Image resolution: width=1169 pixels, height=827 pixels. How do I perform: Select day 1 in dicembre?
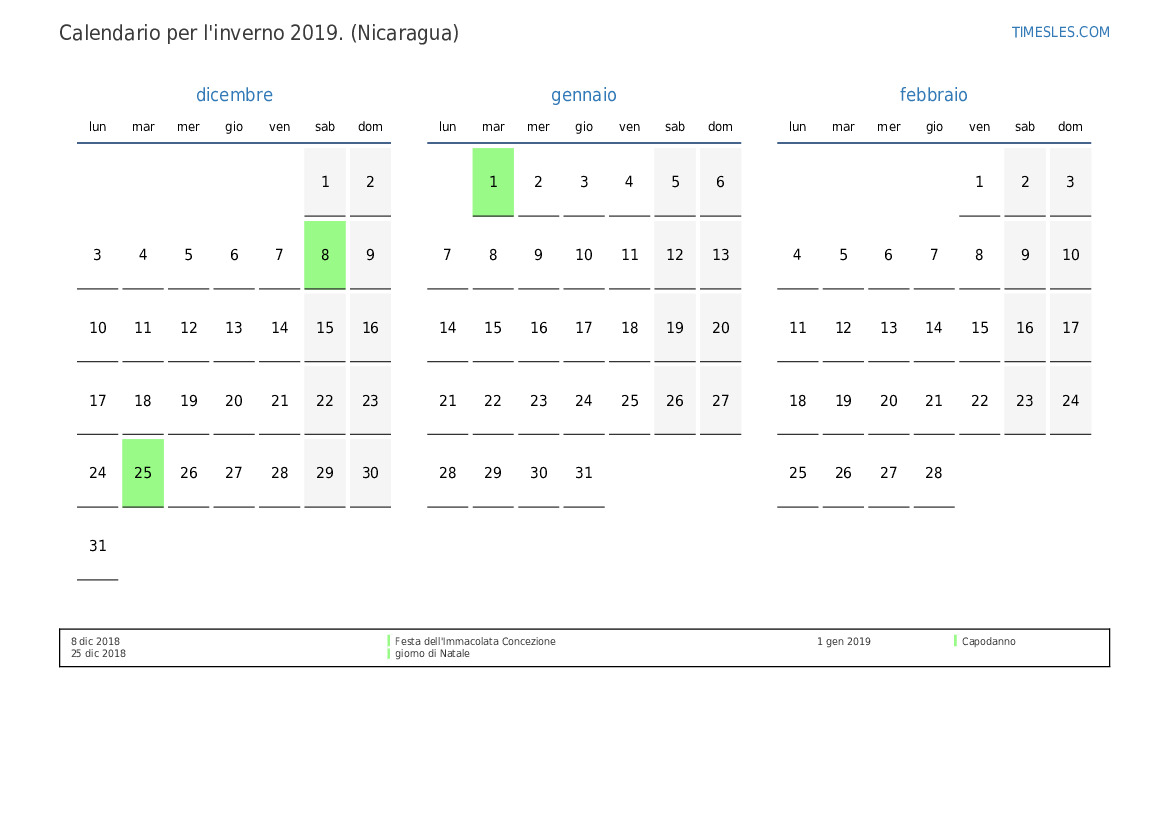(325, 182)
